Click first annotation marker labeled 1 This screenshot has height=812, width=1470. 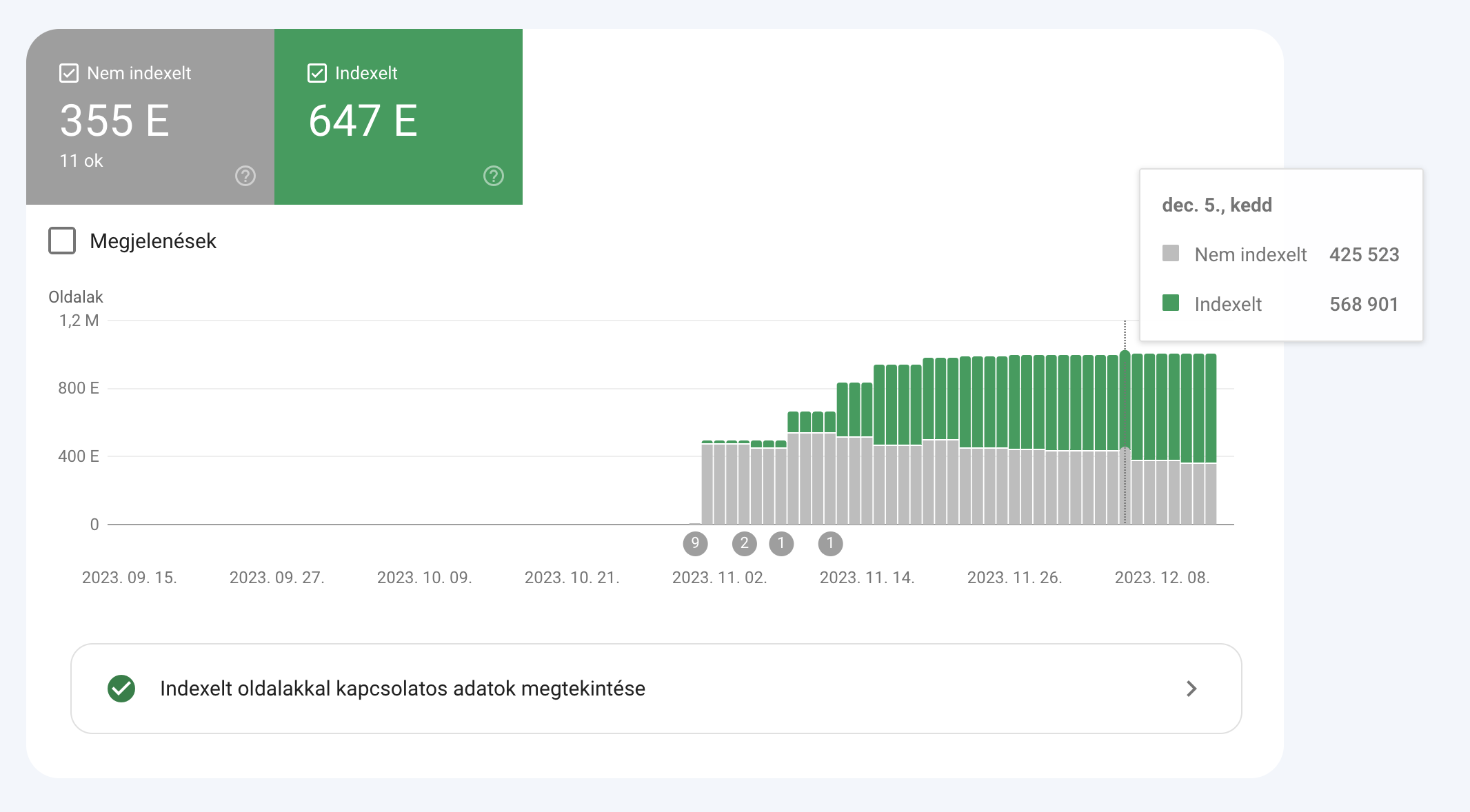(x=781, y=544)
